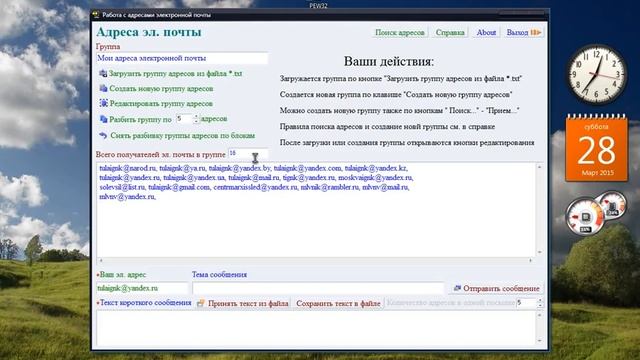Open the orange calendar gadget showing 28
This screenshot has height=360, width=640.
coord(596,148)
